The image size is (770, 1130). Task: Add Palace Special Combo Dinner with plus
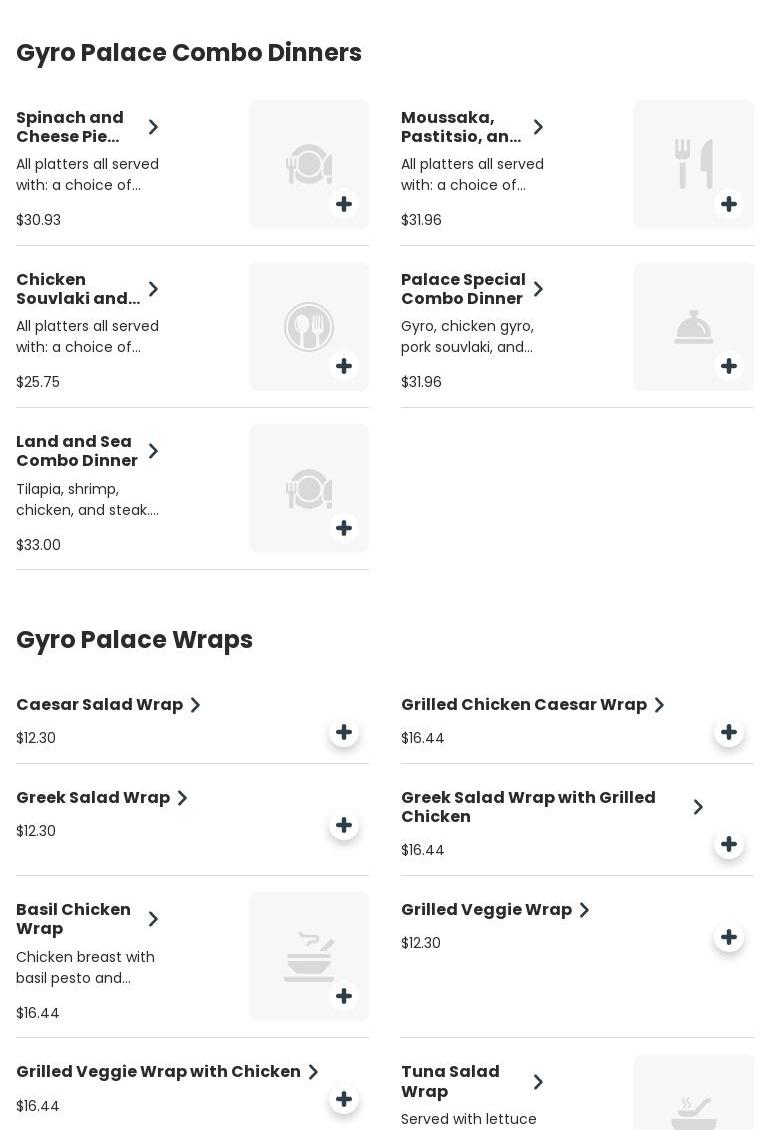tap(729, 366)
